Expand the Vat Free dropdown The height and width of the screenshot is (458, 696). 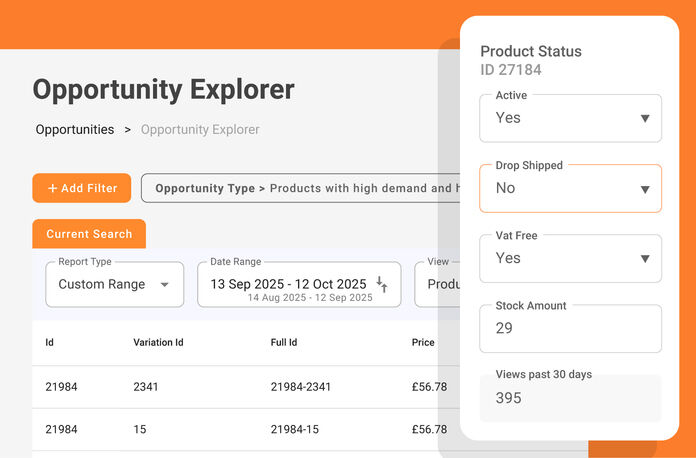tap(570, 258)
